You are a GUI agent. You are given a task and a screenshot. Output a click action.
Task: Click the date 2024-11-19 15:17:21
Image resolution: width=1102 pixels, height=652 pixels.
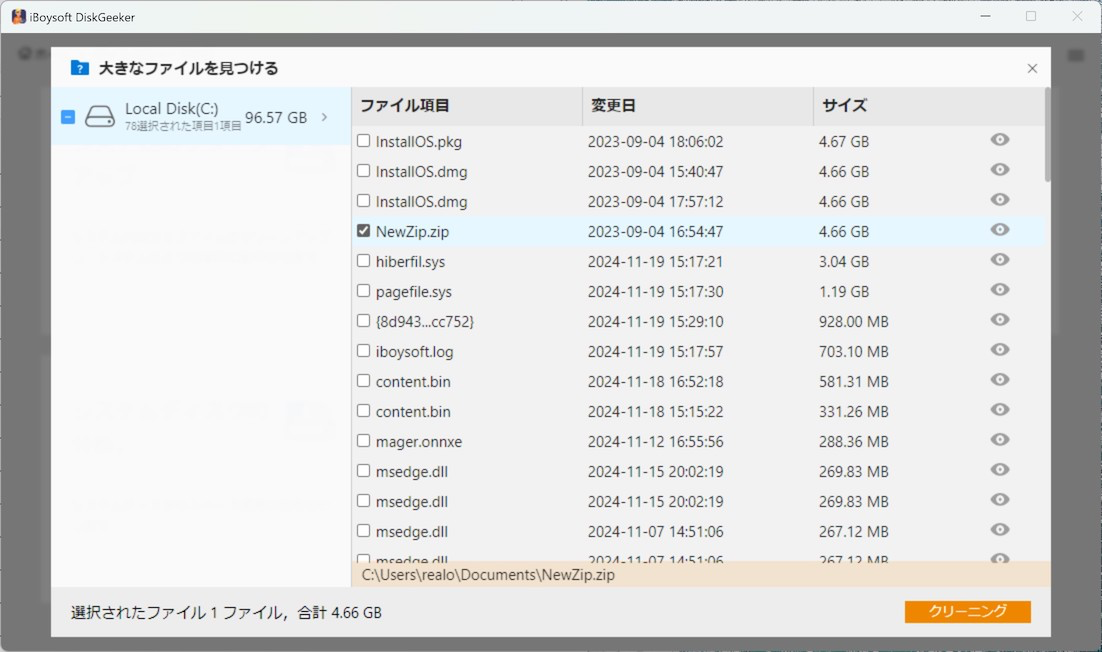(x=655, y=262)
